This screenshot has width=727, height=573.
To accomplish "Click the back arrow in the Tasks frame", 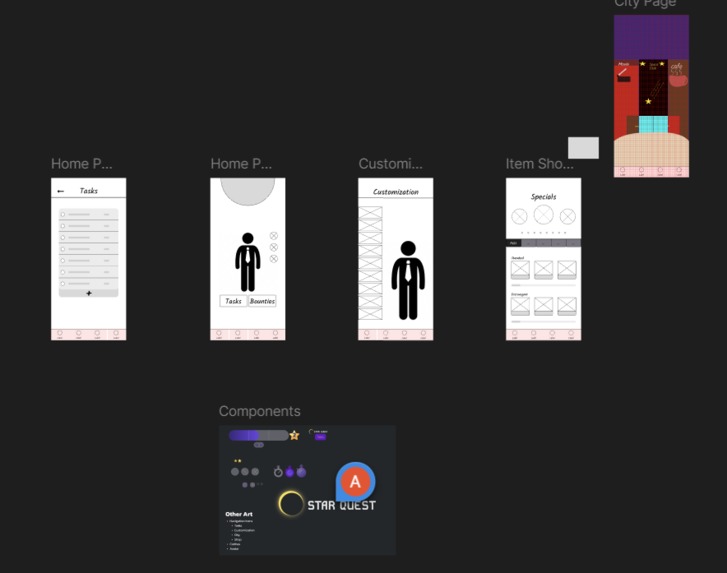I will (60, 191).
